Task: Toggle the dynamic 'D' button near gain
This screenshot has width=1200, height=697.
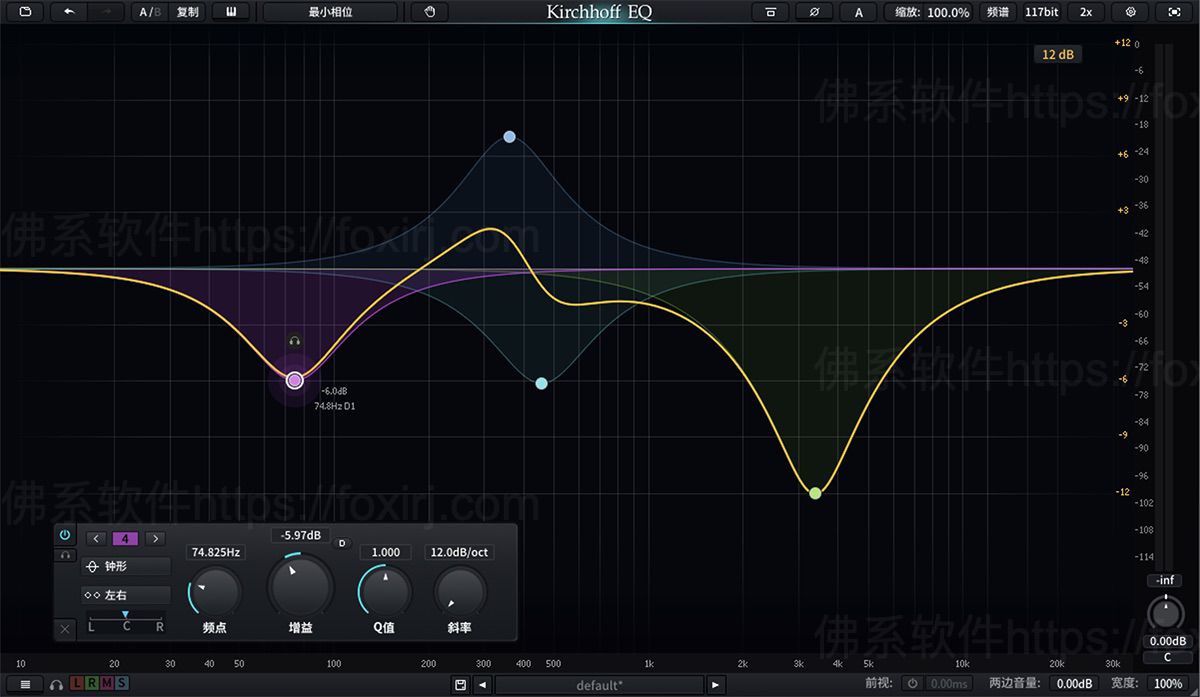Action: (341, 542)
